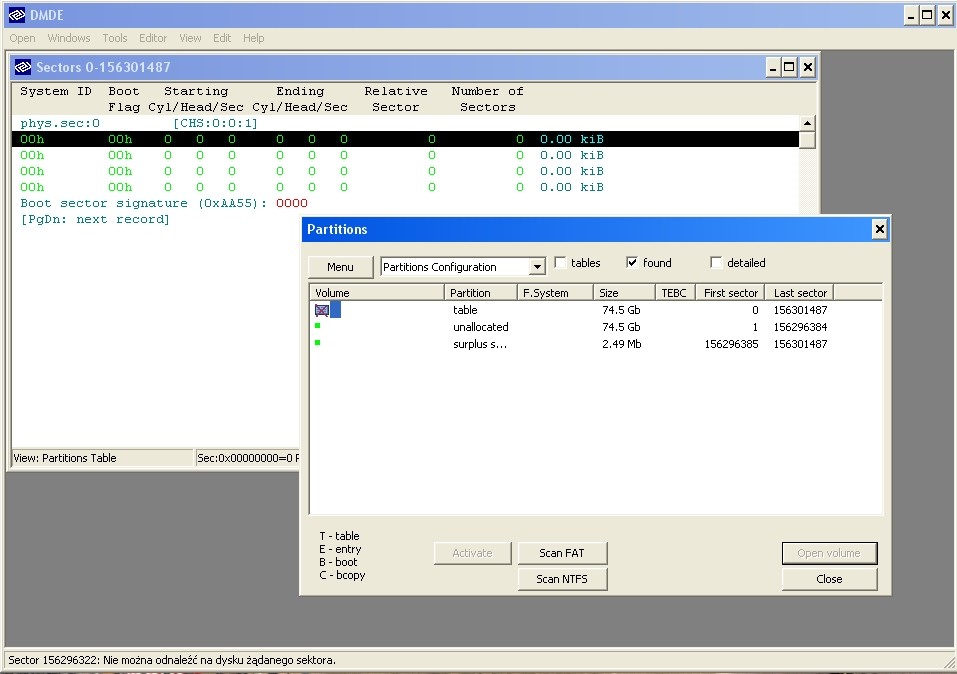This screenshot has height=674, width=957.
Task: Click scroll up arrow in Sectors window
Action: coord(807,123)
